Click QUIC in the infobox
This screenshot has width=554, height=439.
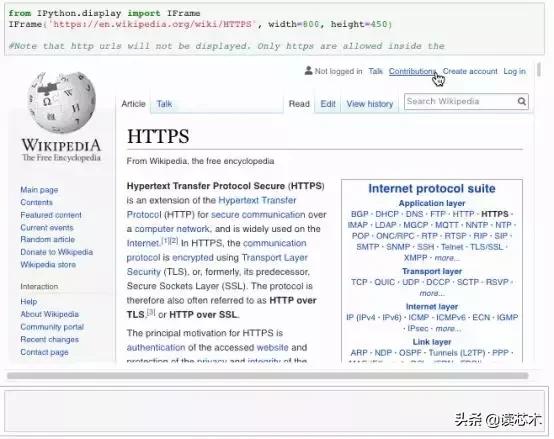click(384, 282)
